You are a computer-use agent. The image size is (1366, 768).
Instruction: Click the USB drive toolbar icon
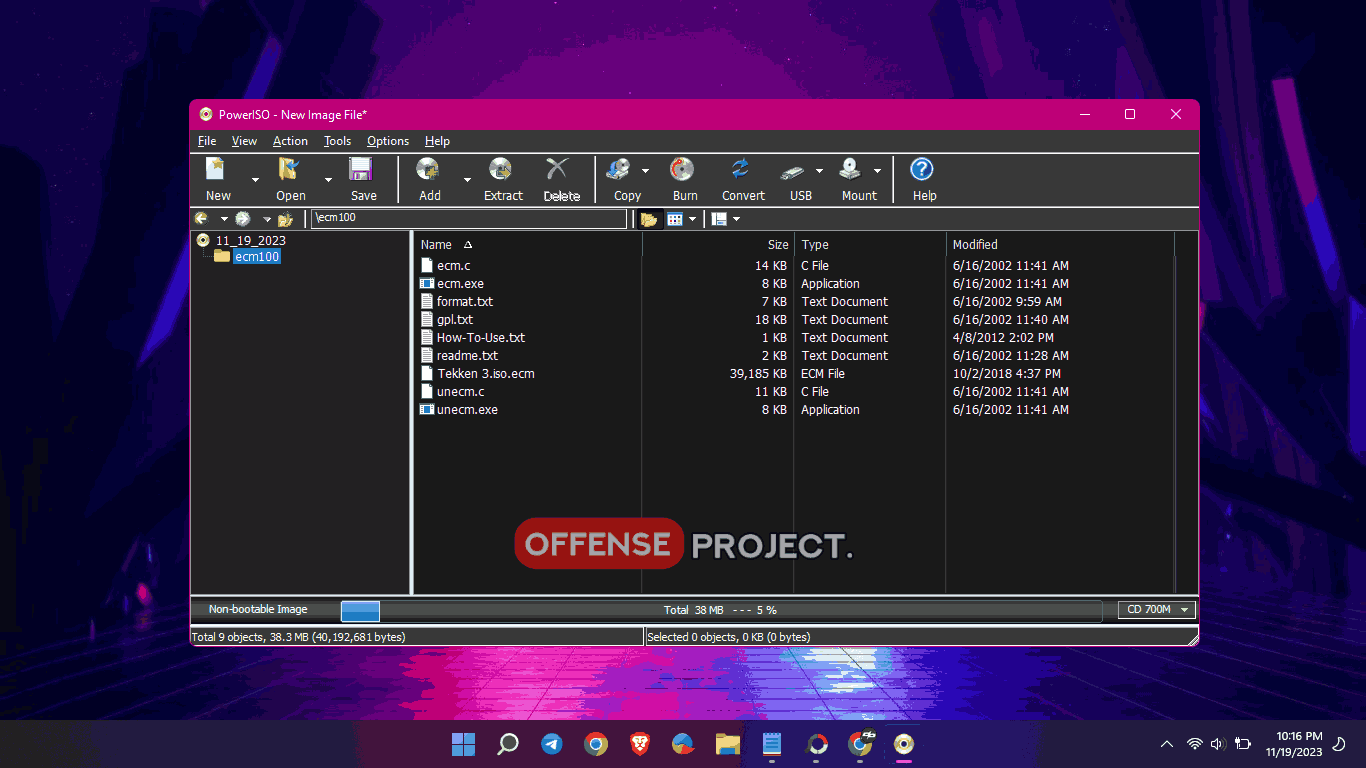[x=794, y=171]
